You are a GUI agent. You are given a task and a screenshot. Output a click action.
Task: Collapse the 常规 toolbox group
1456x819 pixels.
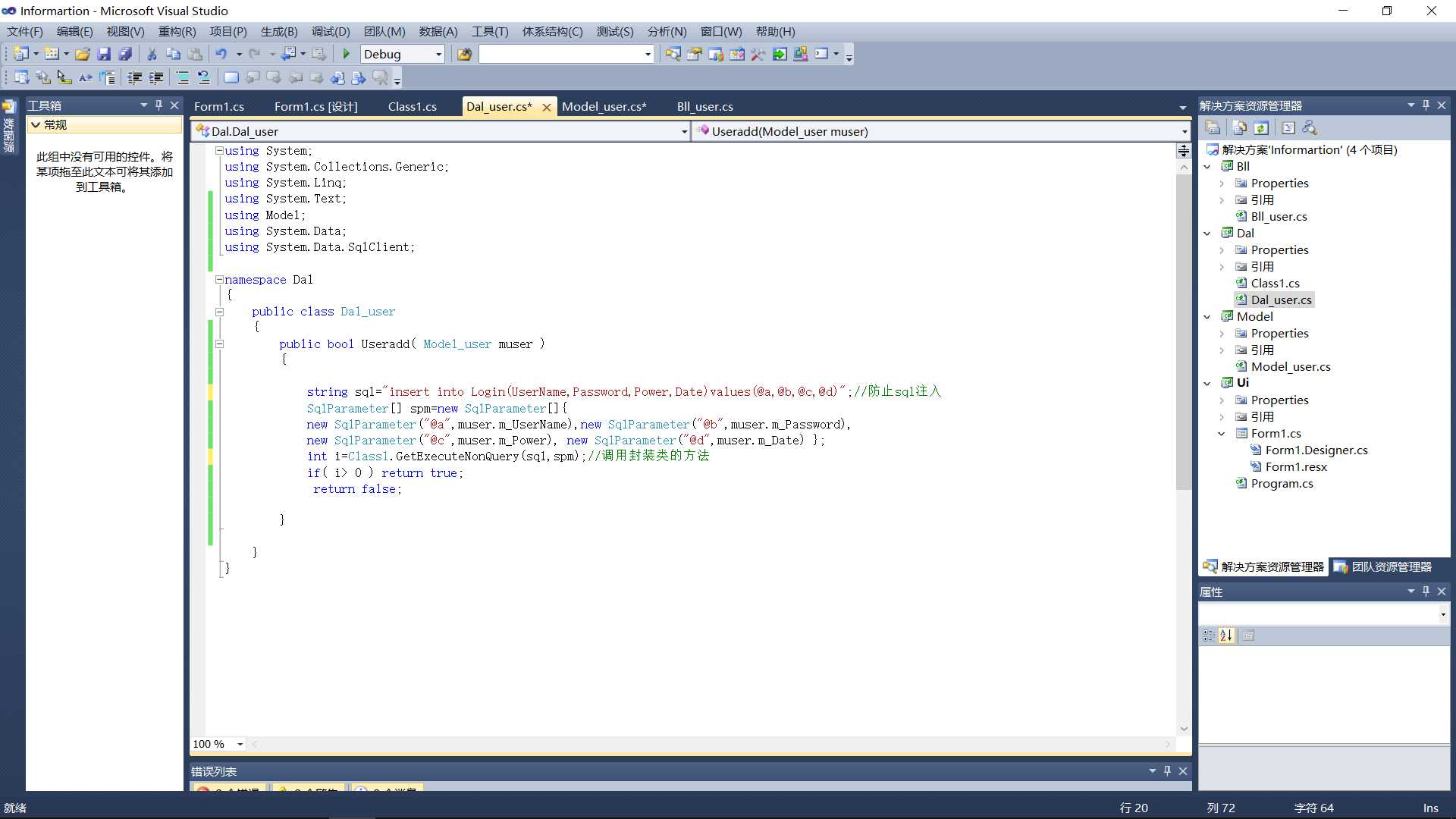point(35,125)
